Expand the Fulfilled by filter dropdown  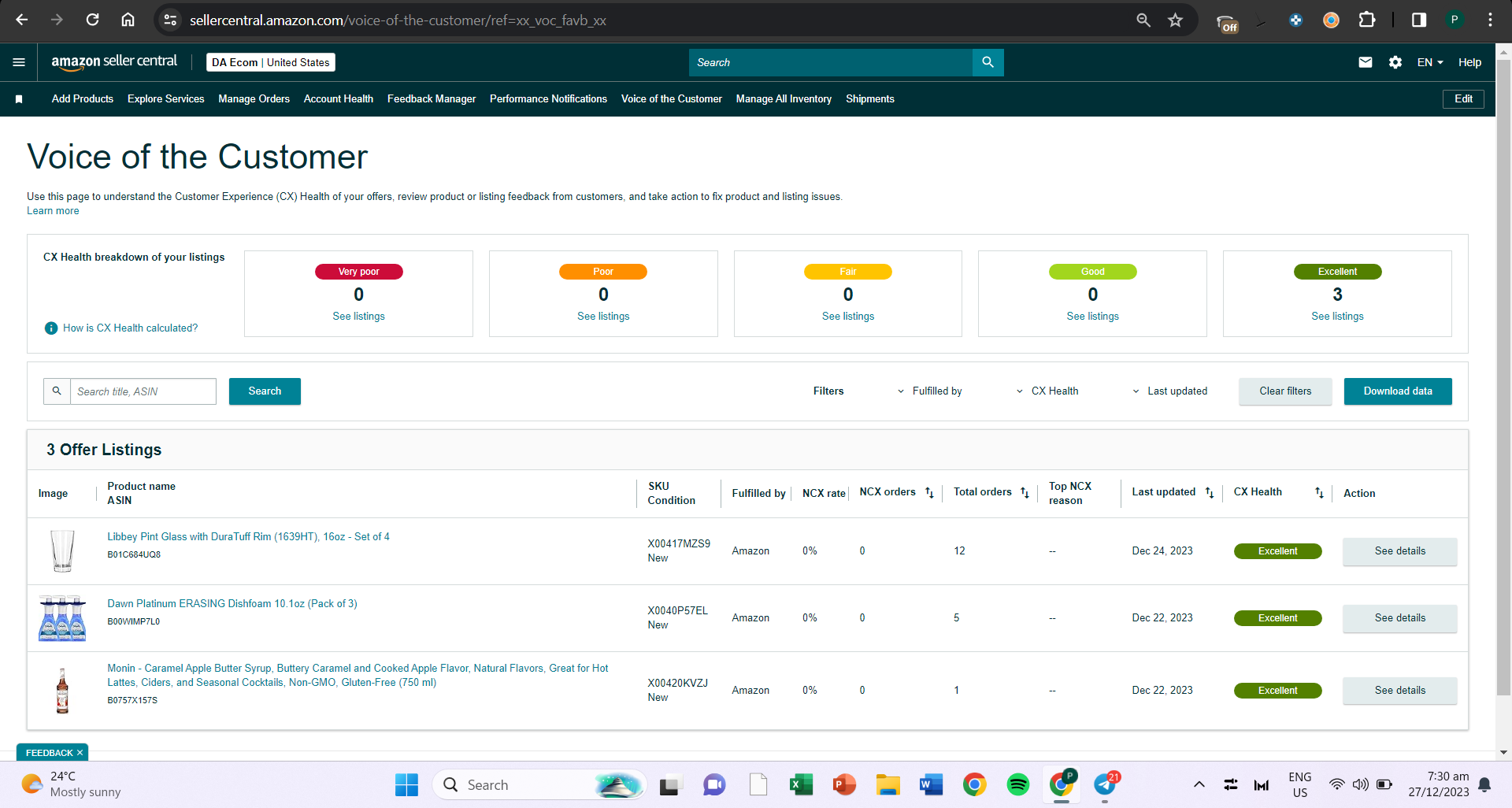coord(929,391)
